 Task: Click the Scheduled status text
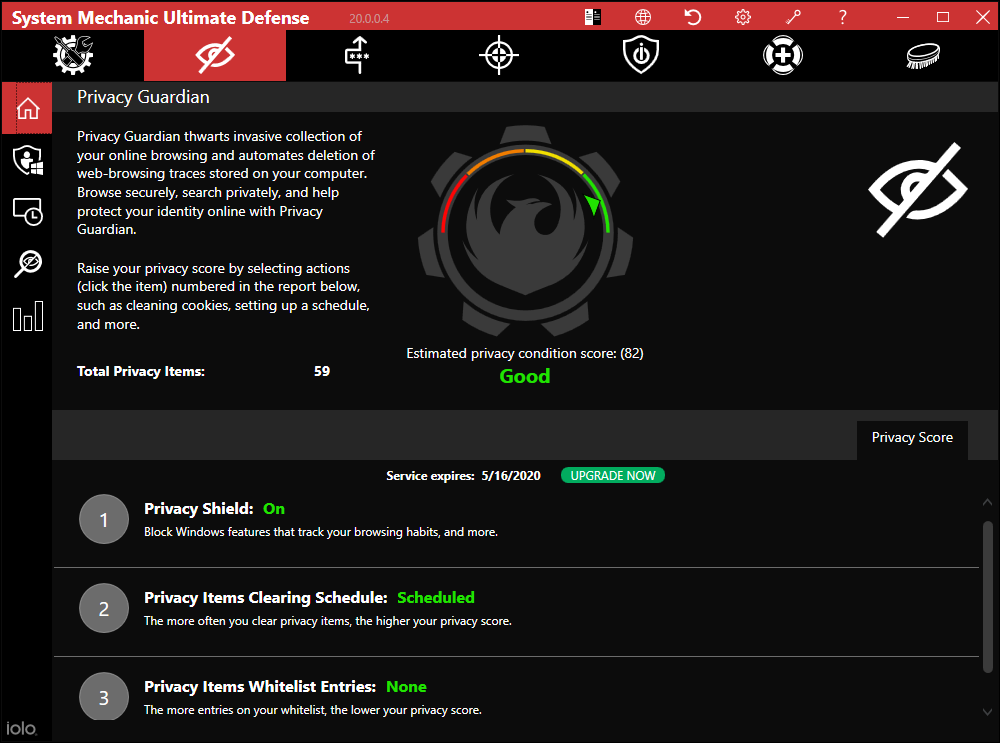coord(436,598)
